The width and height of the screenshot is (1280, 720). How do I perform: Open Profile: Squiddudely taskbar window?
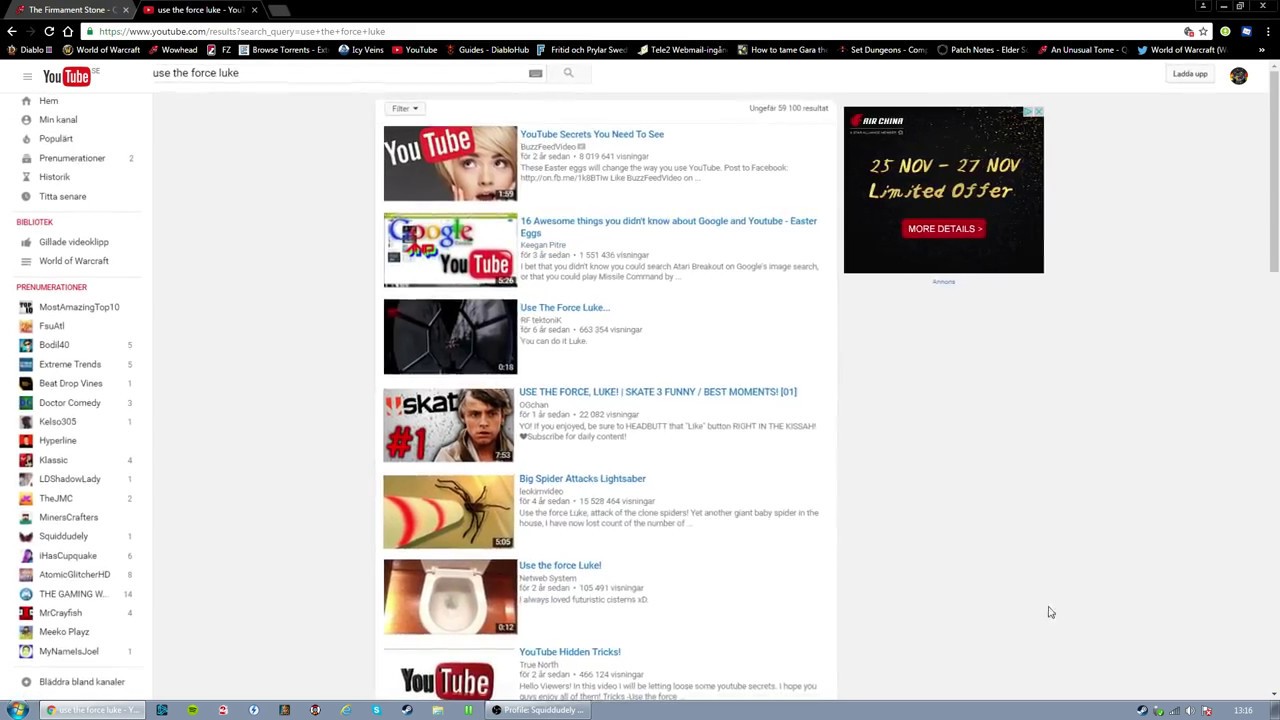537,710
